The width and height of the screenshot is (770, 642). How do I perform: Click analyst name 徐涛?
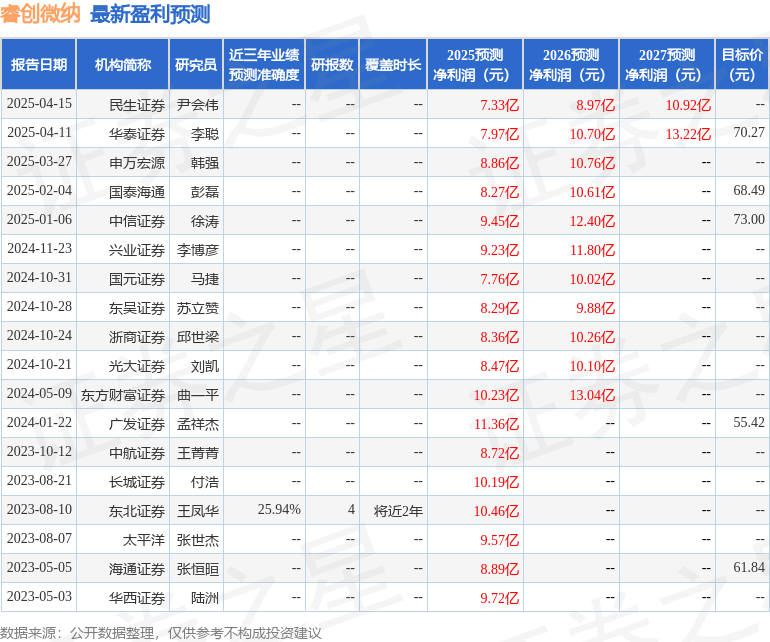[x=205, y=221]
